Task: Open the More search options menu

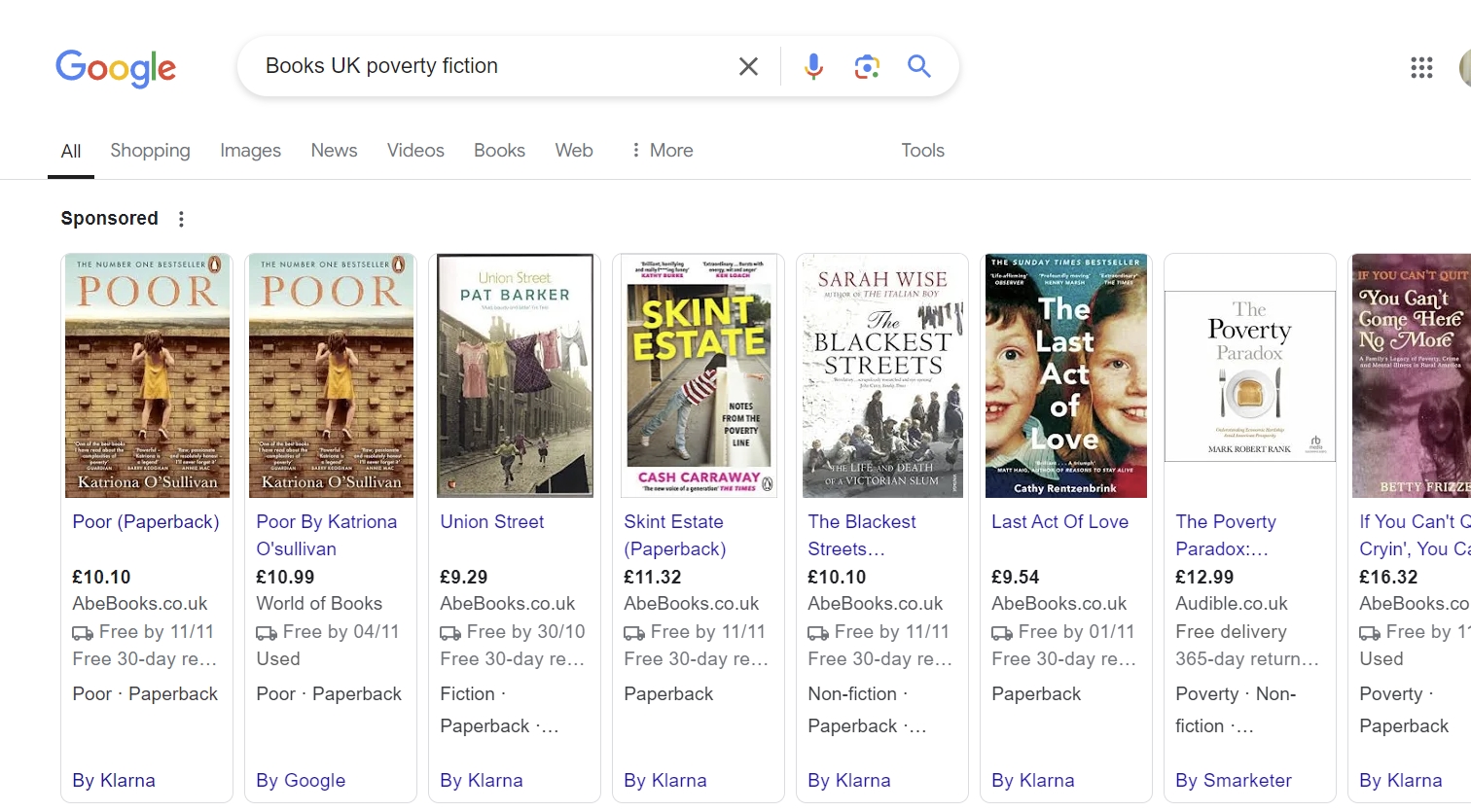Action: pos(662,151)
